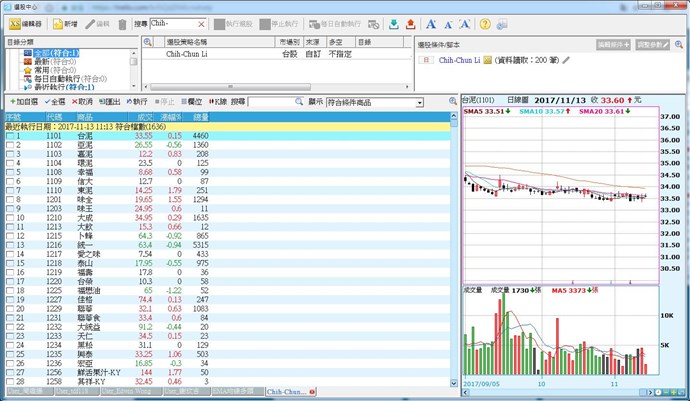Tick the checkbox for 1216 統一

(10, 244)
